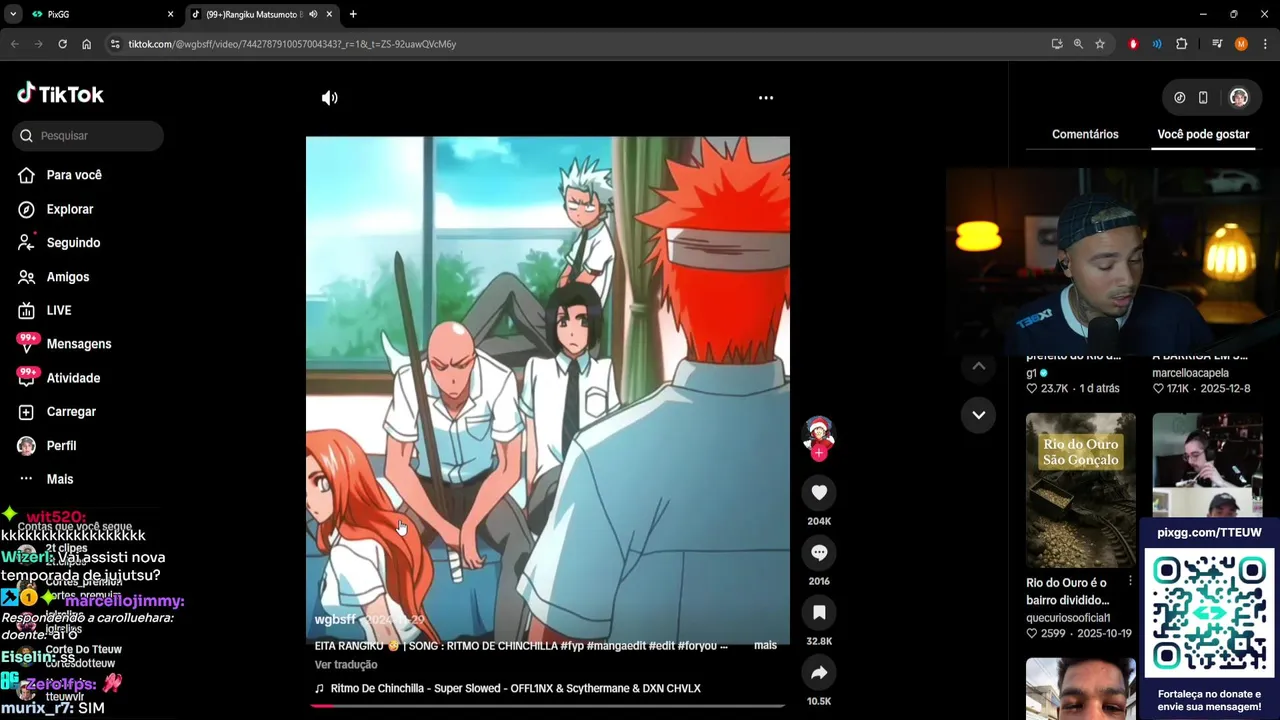Open the Perfil page in the sidebar
The image size is (1280, 720).
click(48, 446)
